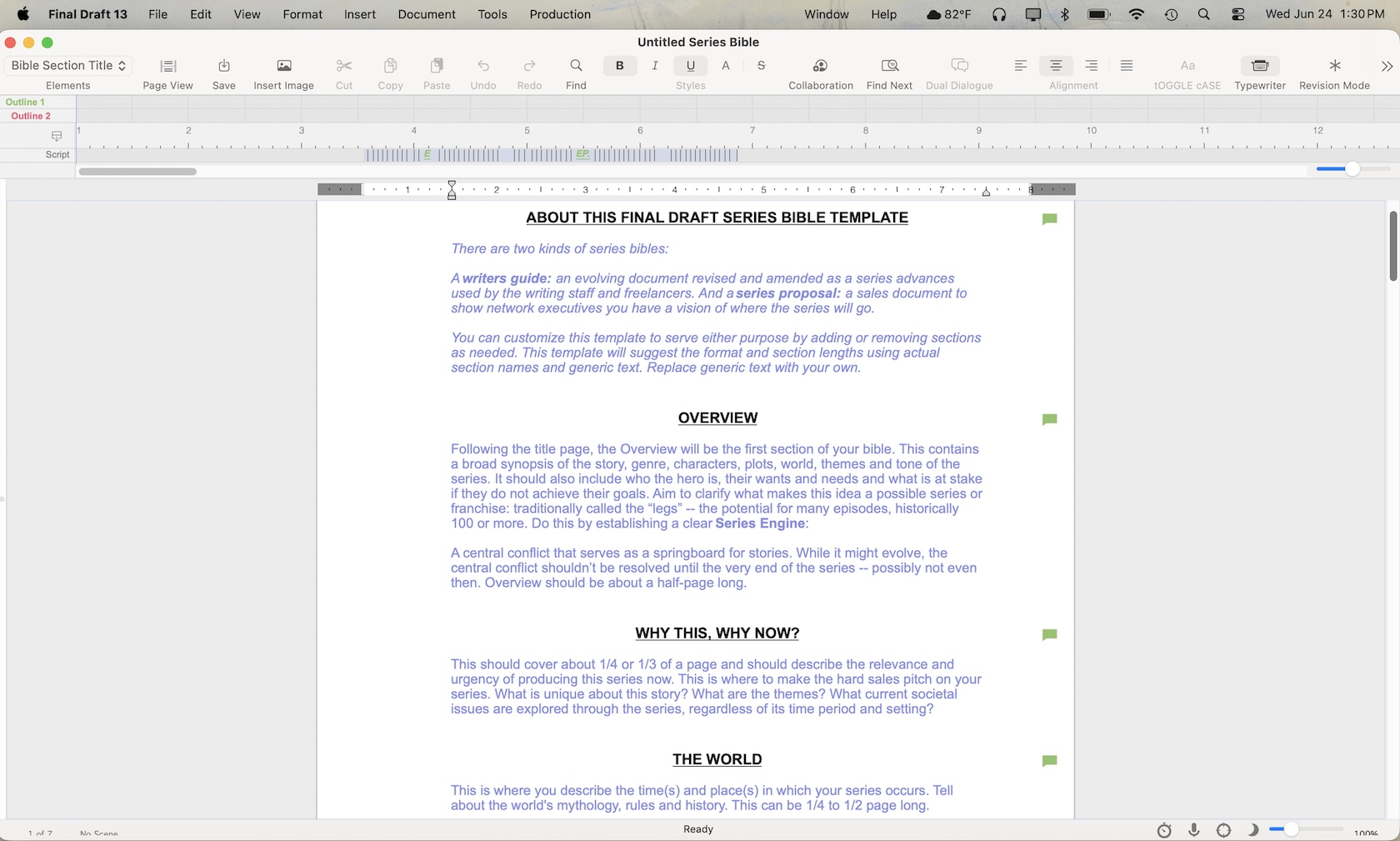Set alignment to center
The width and height of the screenshot is (1400, 841).
(x=1056, y=66)
